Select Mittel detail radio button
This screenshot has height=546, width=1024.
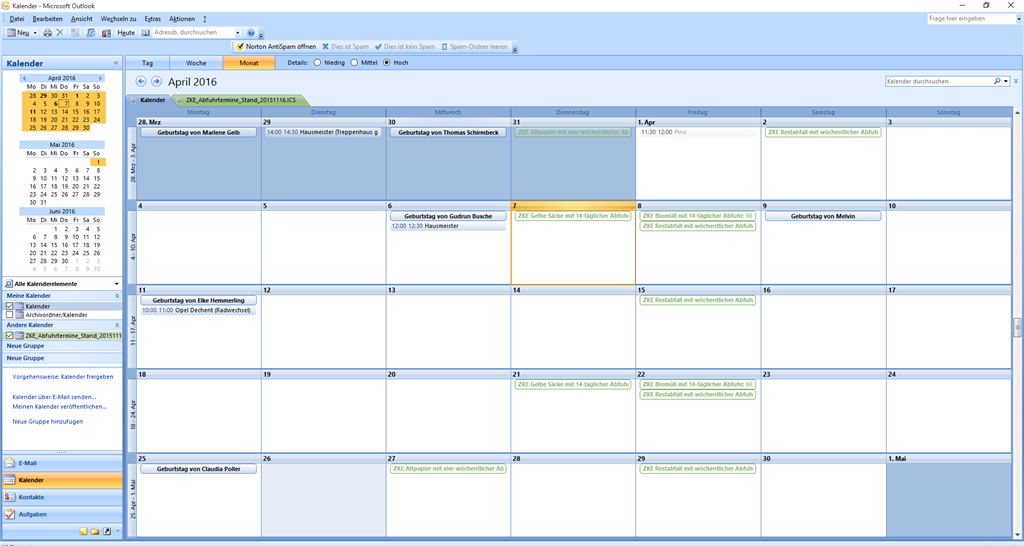pyautogui.click(x=354, y=63)
